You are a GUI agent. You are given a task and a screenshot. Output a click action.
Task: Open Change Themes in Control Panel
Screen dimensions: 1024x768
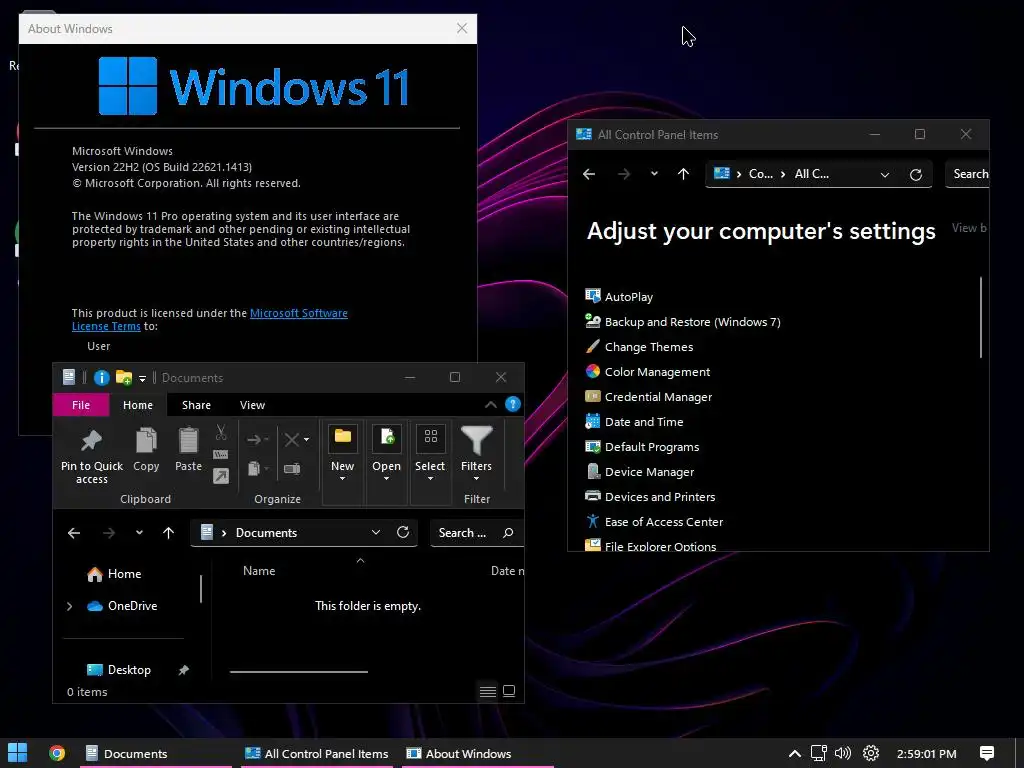tap(648, 347)
